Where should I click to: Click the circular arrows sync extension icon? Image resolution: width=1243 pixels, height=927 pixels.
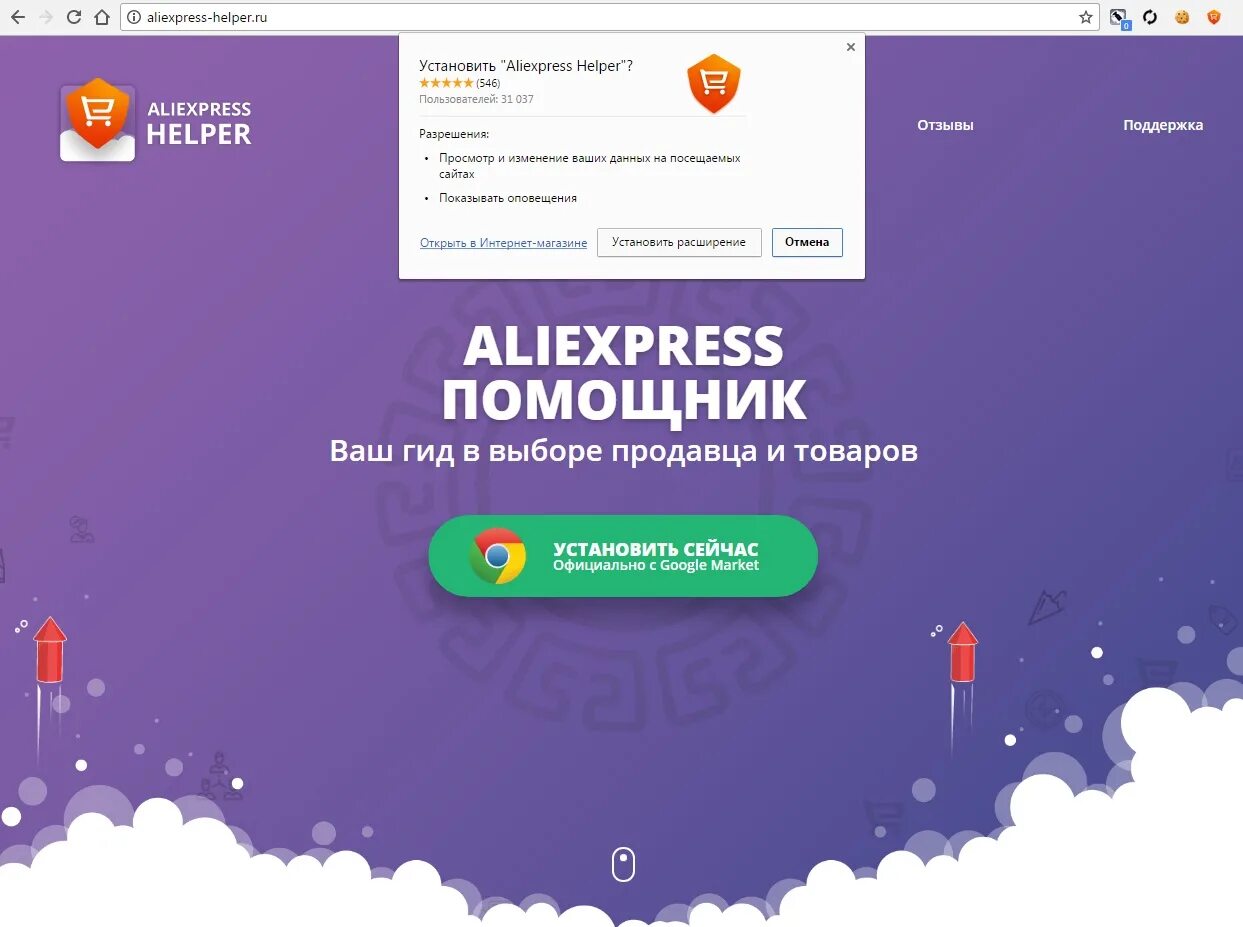(1150, 17)
